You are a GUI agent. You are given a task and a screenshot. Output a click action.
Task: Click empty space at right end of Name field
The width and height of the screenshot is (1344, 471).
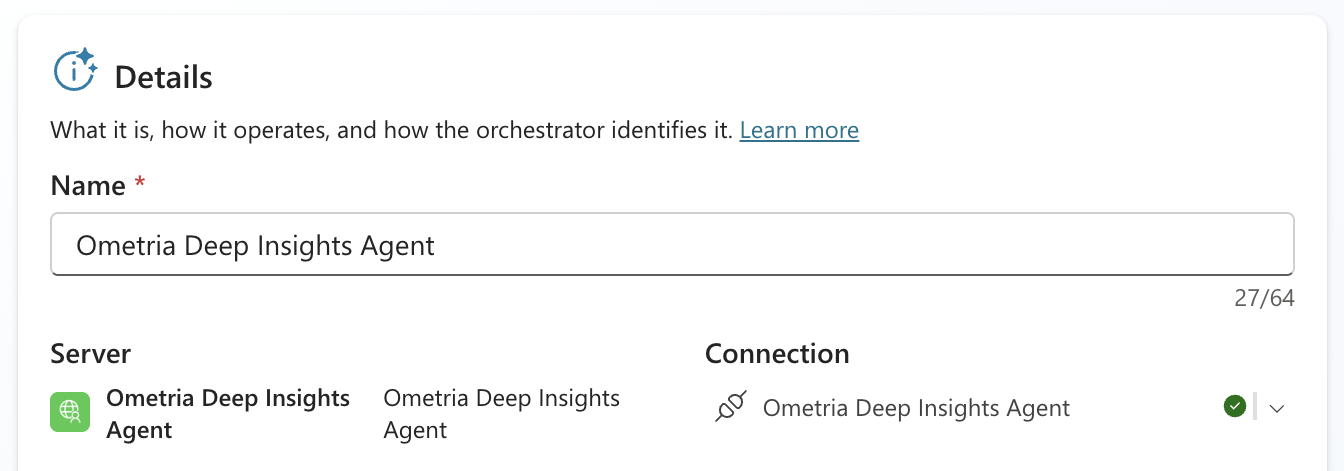(1180, 245)
